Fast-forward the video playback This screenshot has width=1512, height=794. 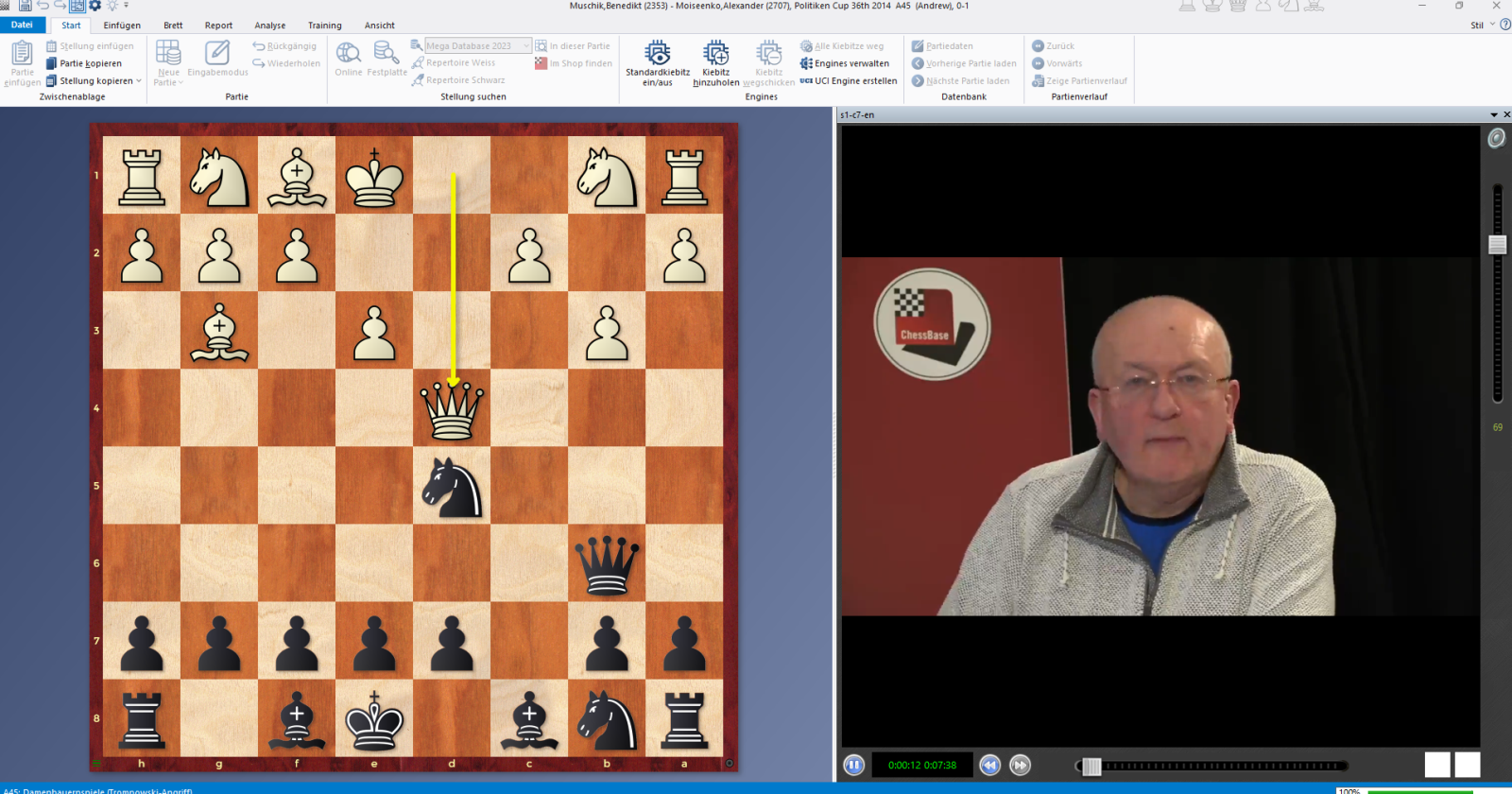pos(1020,766)
